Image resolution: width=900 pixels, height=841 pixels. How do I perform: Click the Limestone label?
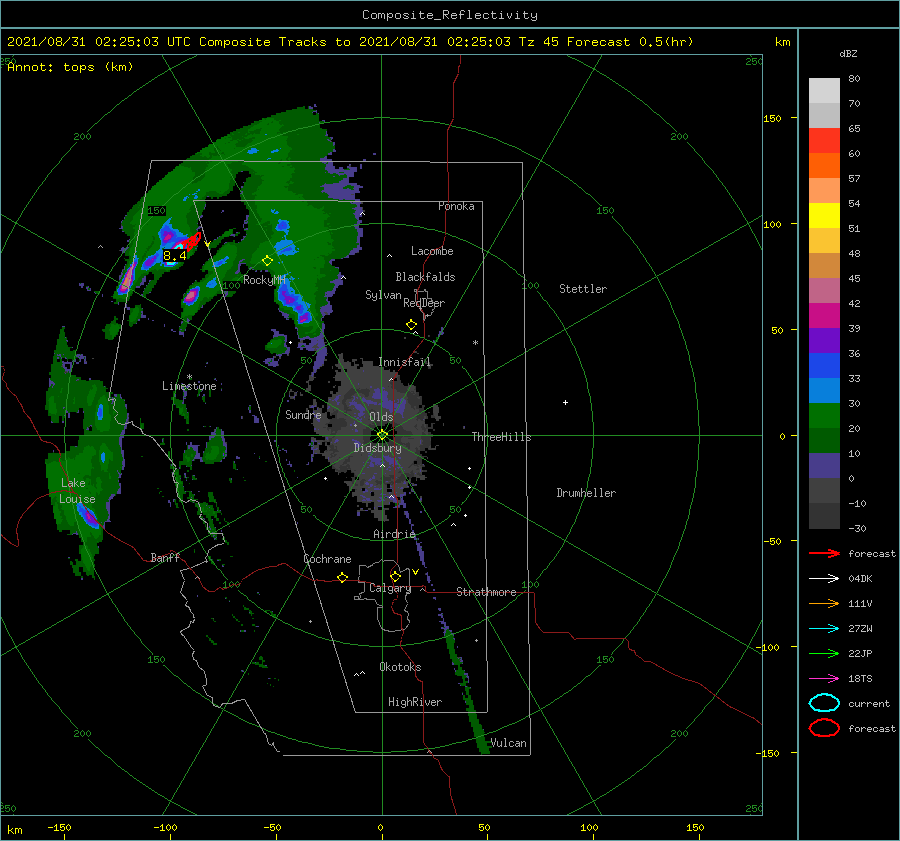click(189, 386)
